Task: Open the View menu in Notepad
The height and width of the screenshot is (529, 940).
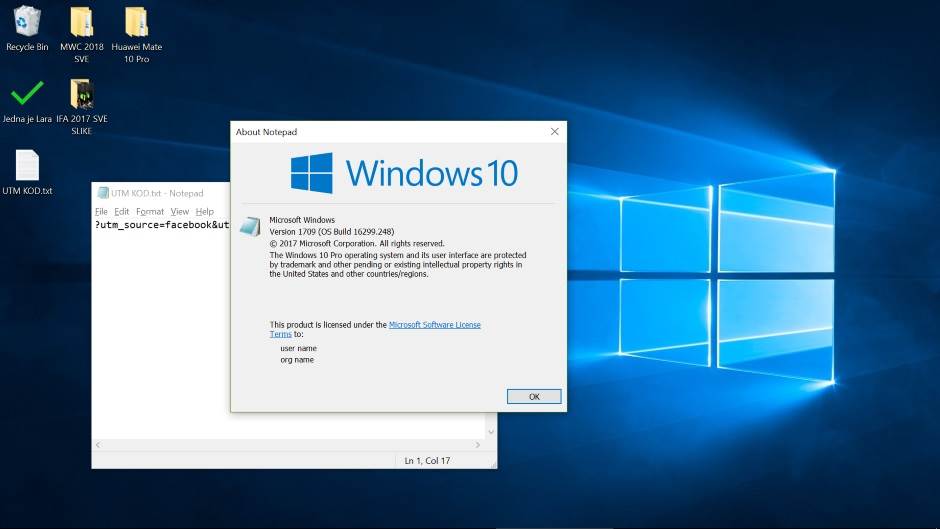Action: coord(179,212)
